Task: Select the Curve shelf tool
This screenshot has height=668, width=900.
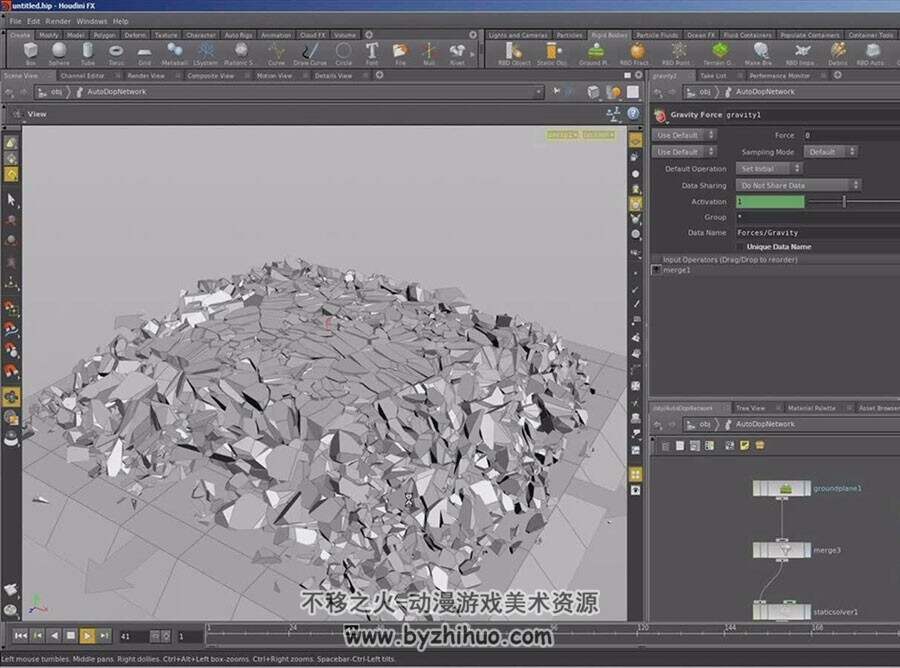Action: click(x=276, y=54)
